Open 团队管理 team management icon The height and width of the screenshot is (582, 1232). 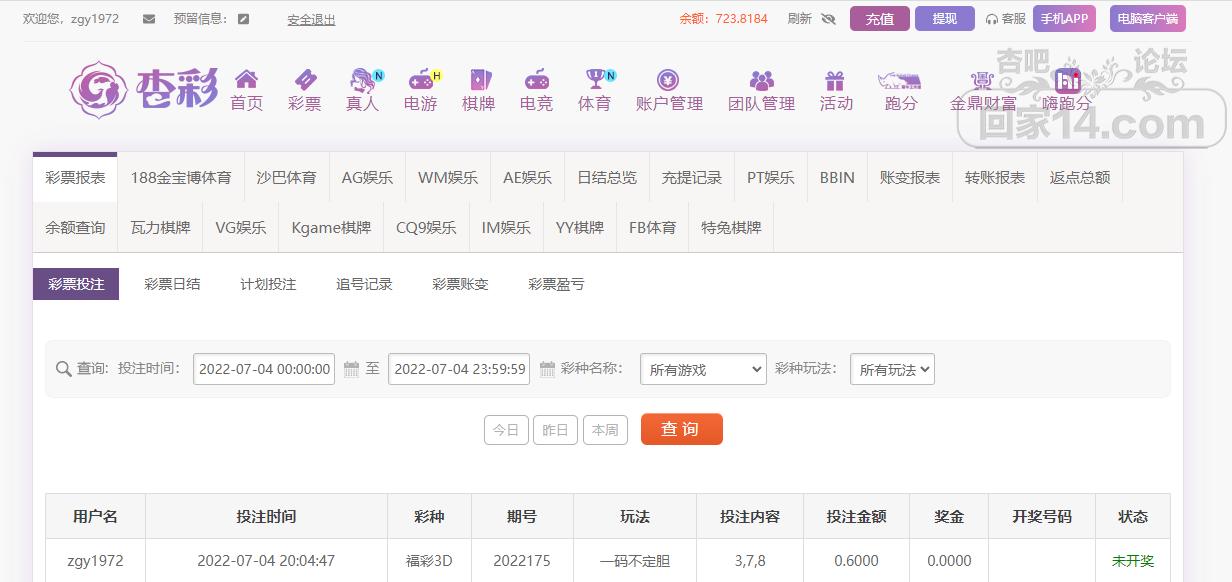762,80
